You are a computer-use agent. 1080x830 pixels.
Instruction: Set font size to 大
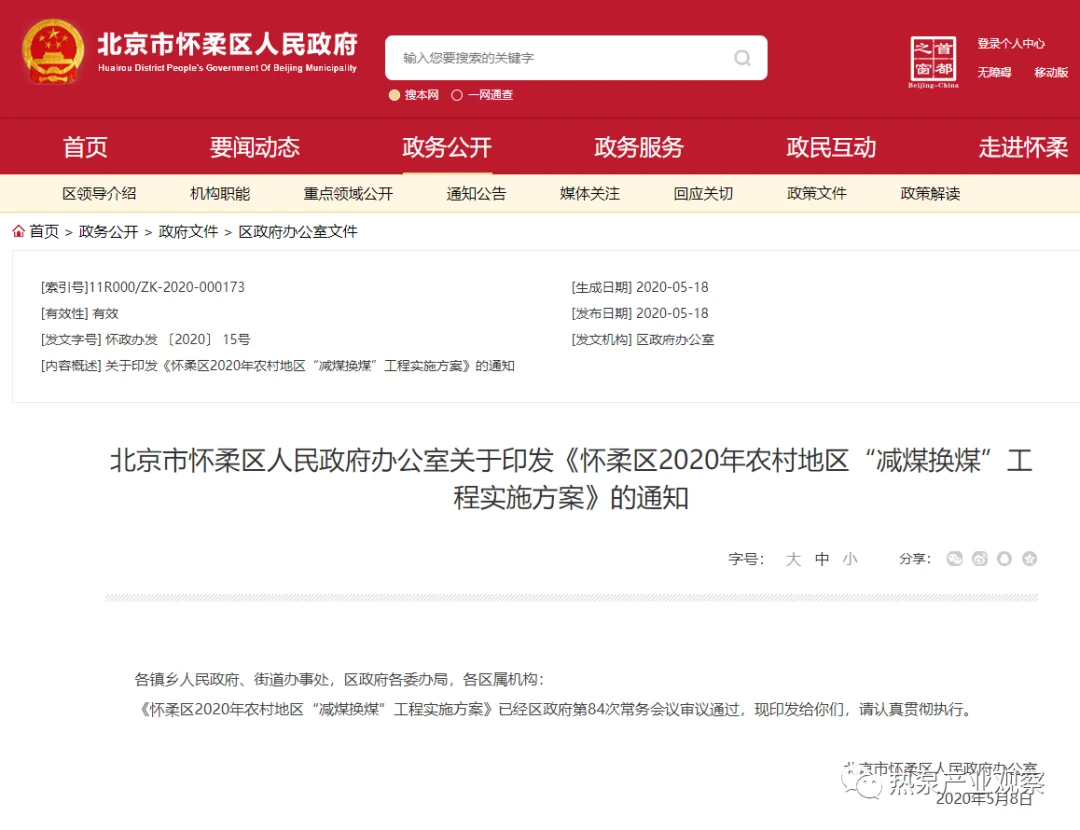793,559
